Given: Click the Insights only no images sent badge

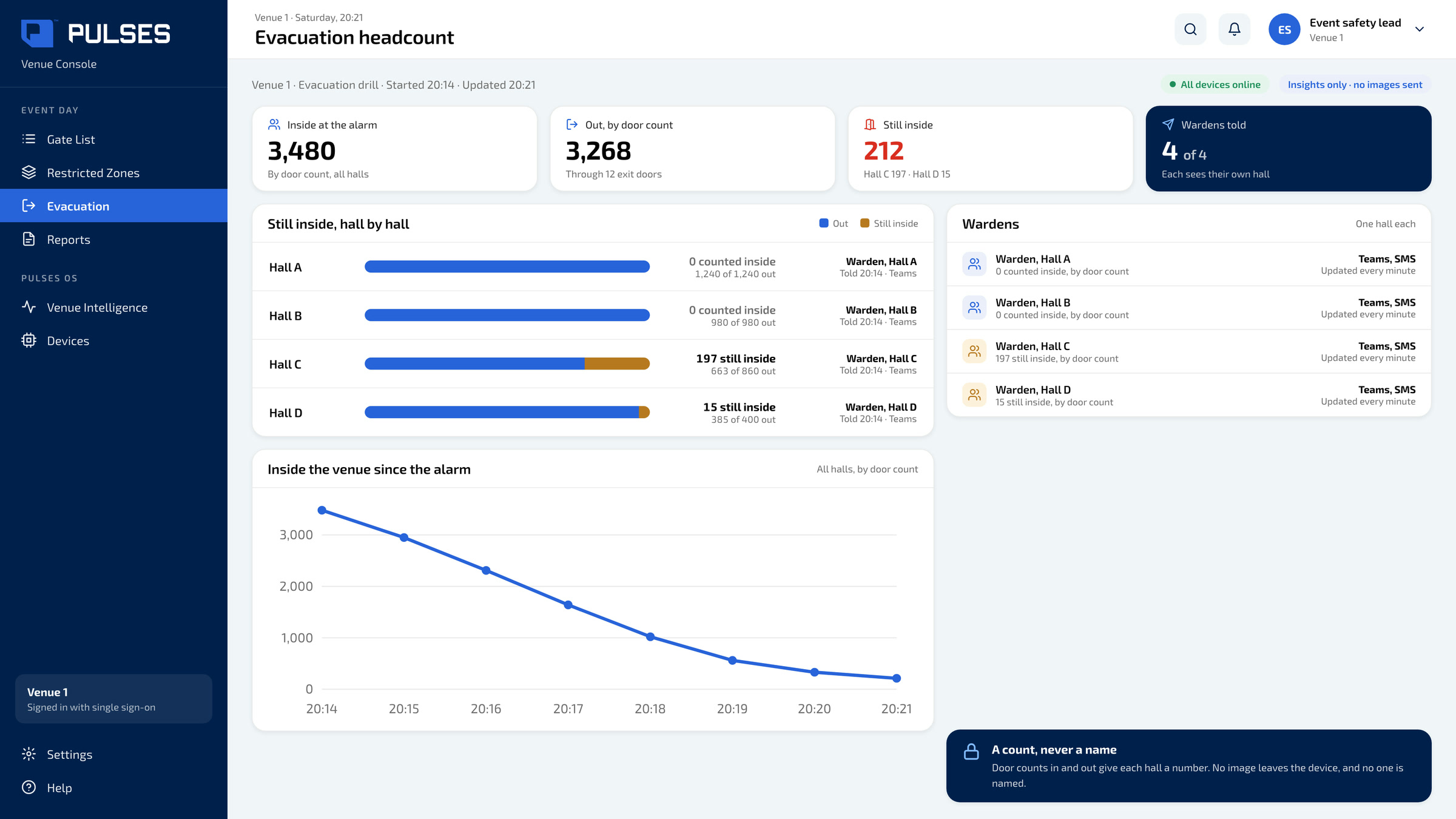Looking at the screenshot, I should pos(1355,85).
